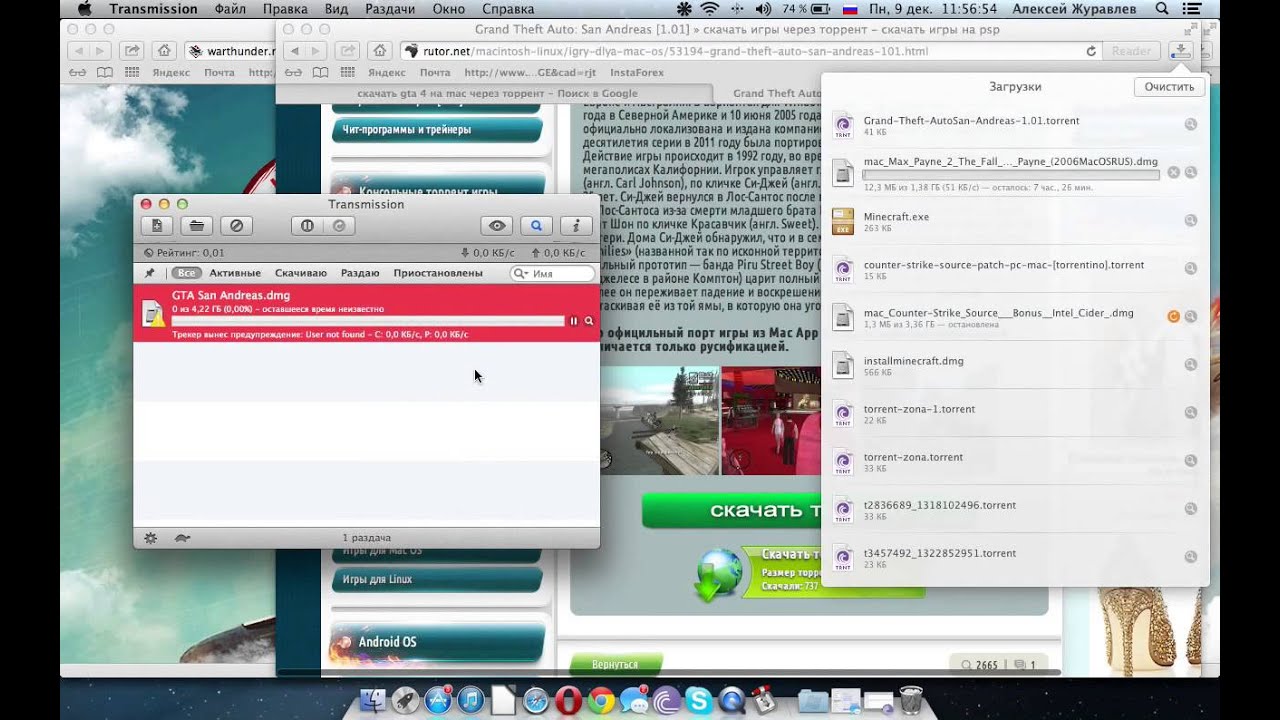
Task: Click the open torrent folder icon in Transmission
Action: click(x=198, y=226)
